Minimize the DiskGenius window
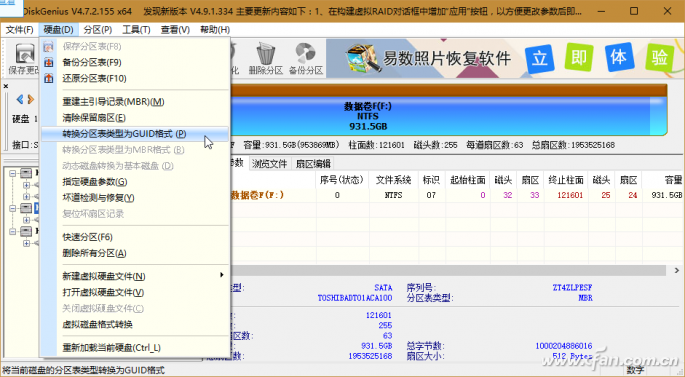Image resolution: width=685 pixels, height=377 pixels. [x=601, y=11]
